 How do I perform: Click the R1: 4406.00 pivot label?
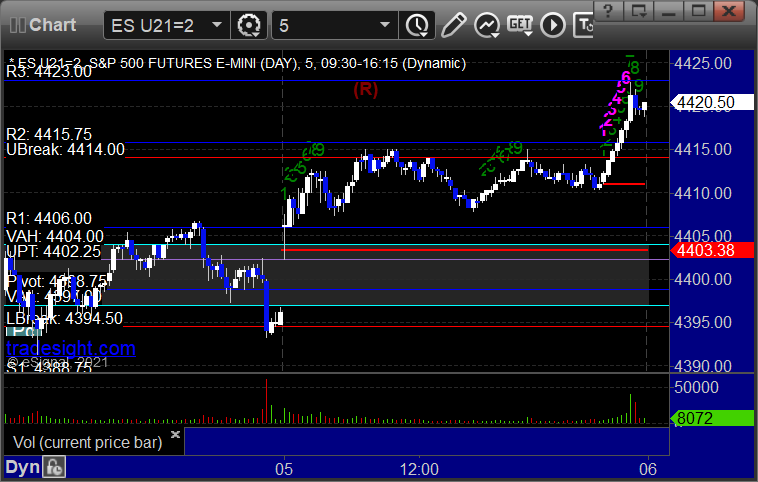(49, 218)
